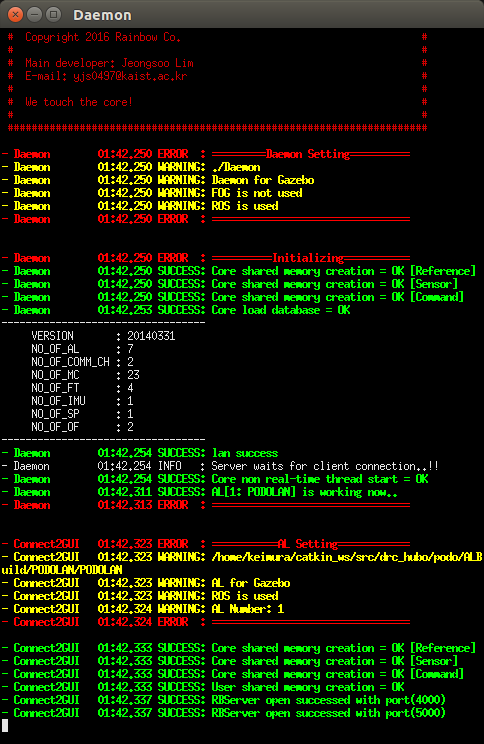Screen dimensions: 484x744
Task: Click the wrapped 'uild/PODOLAN/PODOLAN' line
Action: point(62,570)
